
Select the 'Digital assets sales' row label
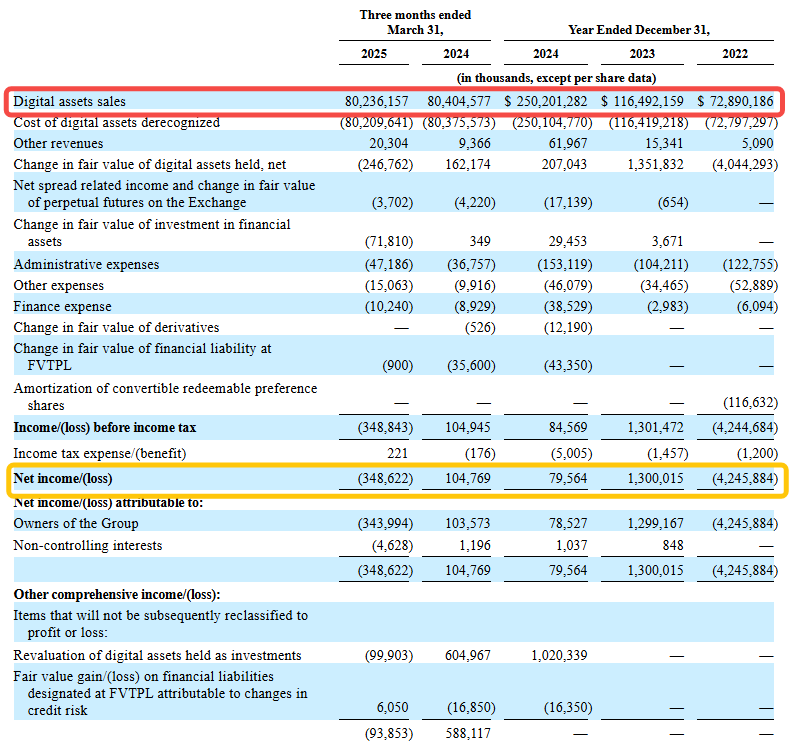coord(69,101)
